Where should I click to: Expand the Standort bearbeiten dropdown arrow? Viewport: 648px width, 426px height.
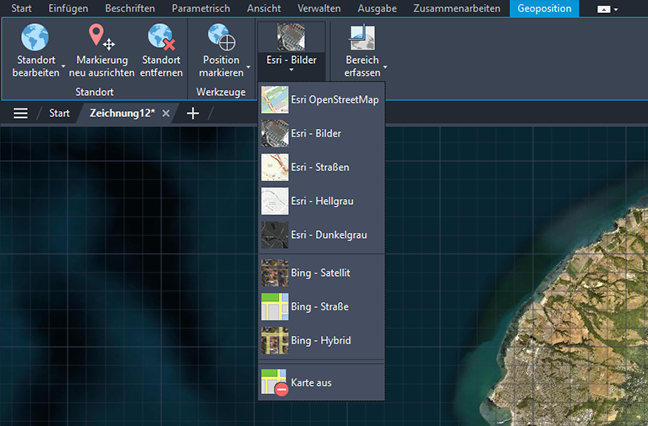tap(63, 67)
